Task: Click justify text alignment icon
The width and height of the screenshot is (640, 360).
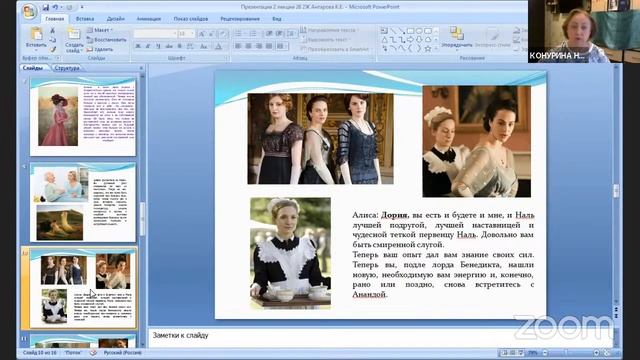Action: (x=269, y=46)
